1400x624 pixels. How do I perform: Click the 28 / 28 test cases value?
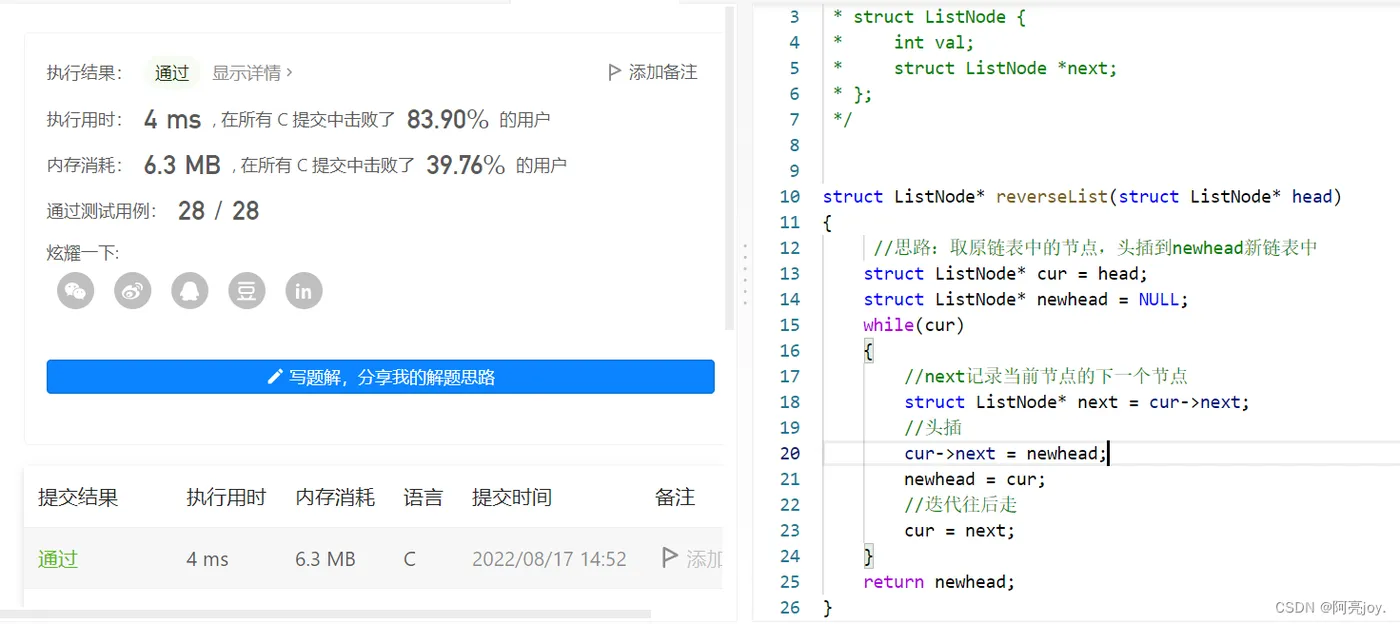point(218,211)
